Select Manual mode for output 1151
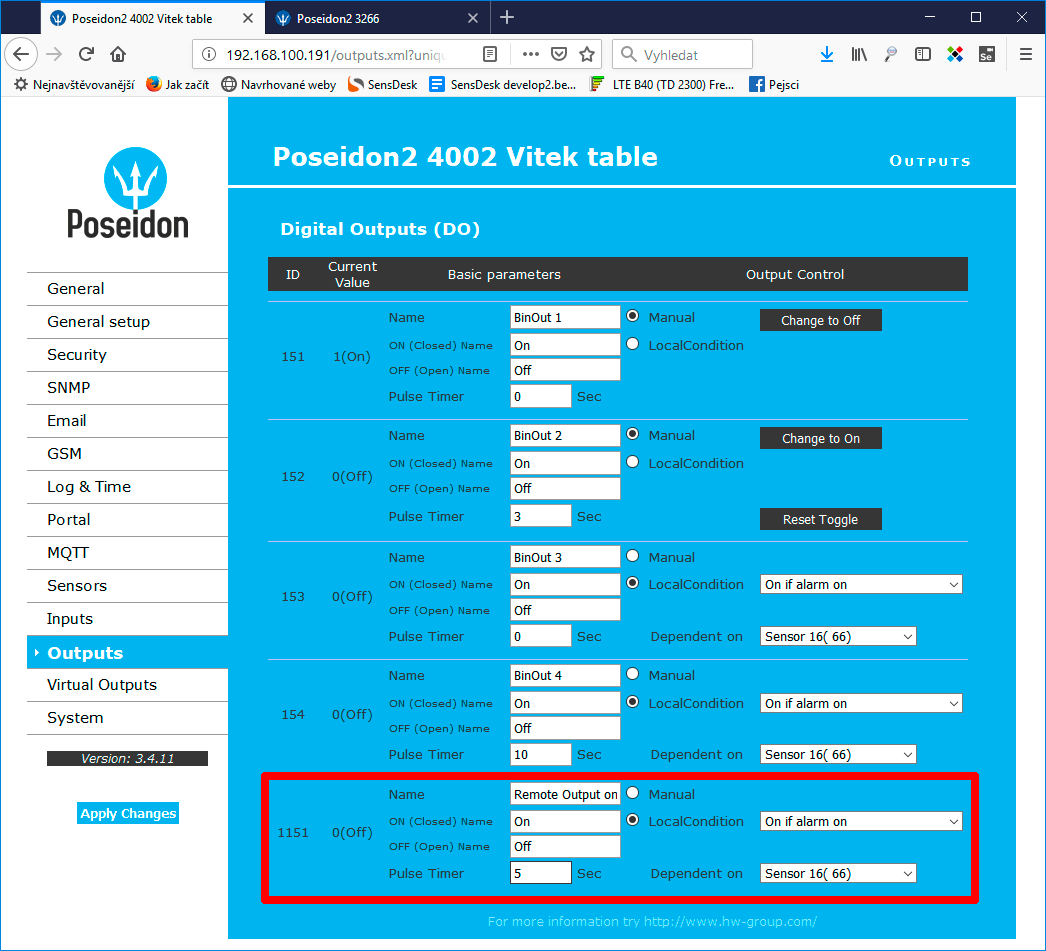The height and width of the screenshot is (951, 1046). (x=632, y=793)
